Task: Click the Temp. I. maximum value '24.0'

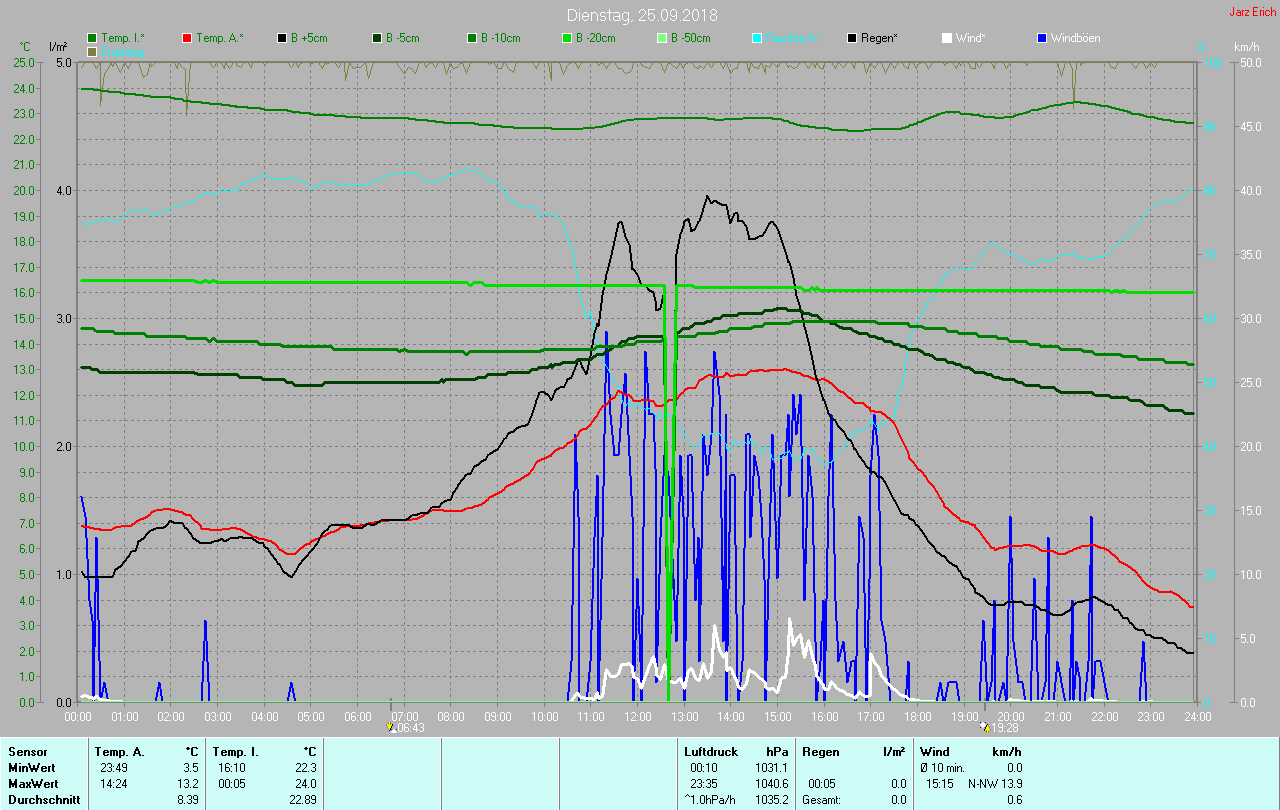Action: tap(304, 783)
